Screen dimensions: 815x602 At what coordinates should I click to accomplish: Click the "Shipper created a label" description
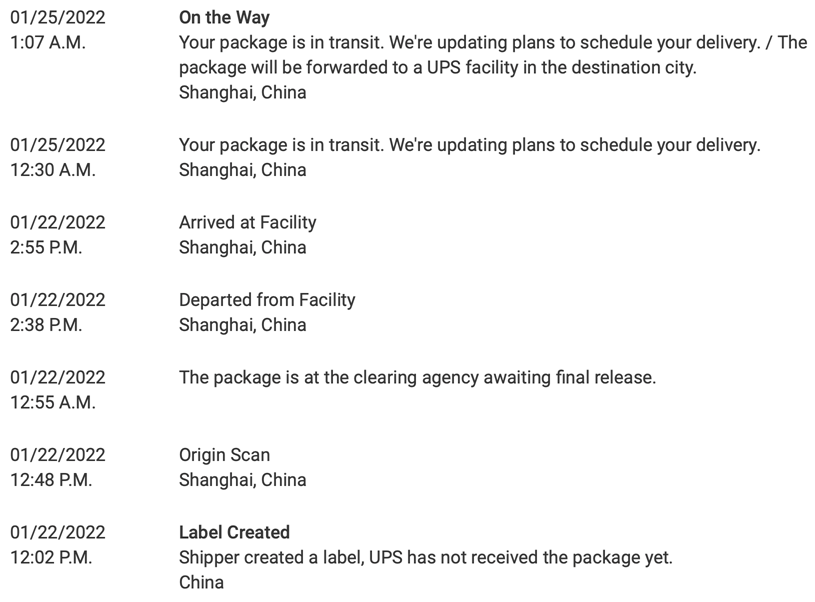click(x=425, y=557)
